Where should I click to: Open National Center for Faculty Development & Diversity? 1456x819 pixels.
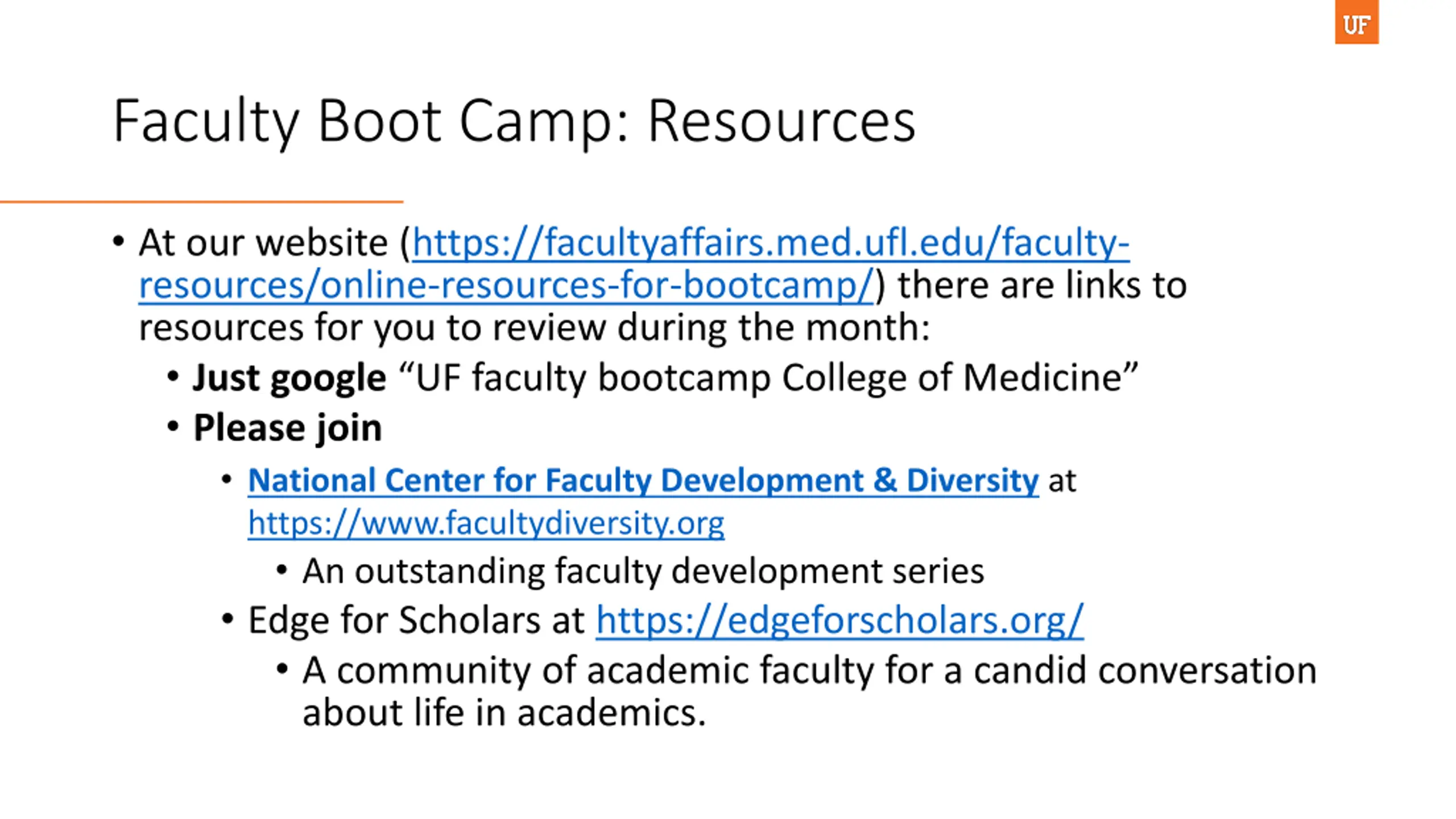click(x=643, y=480)
